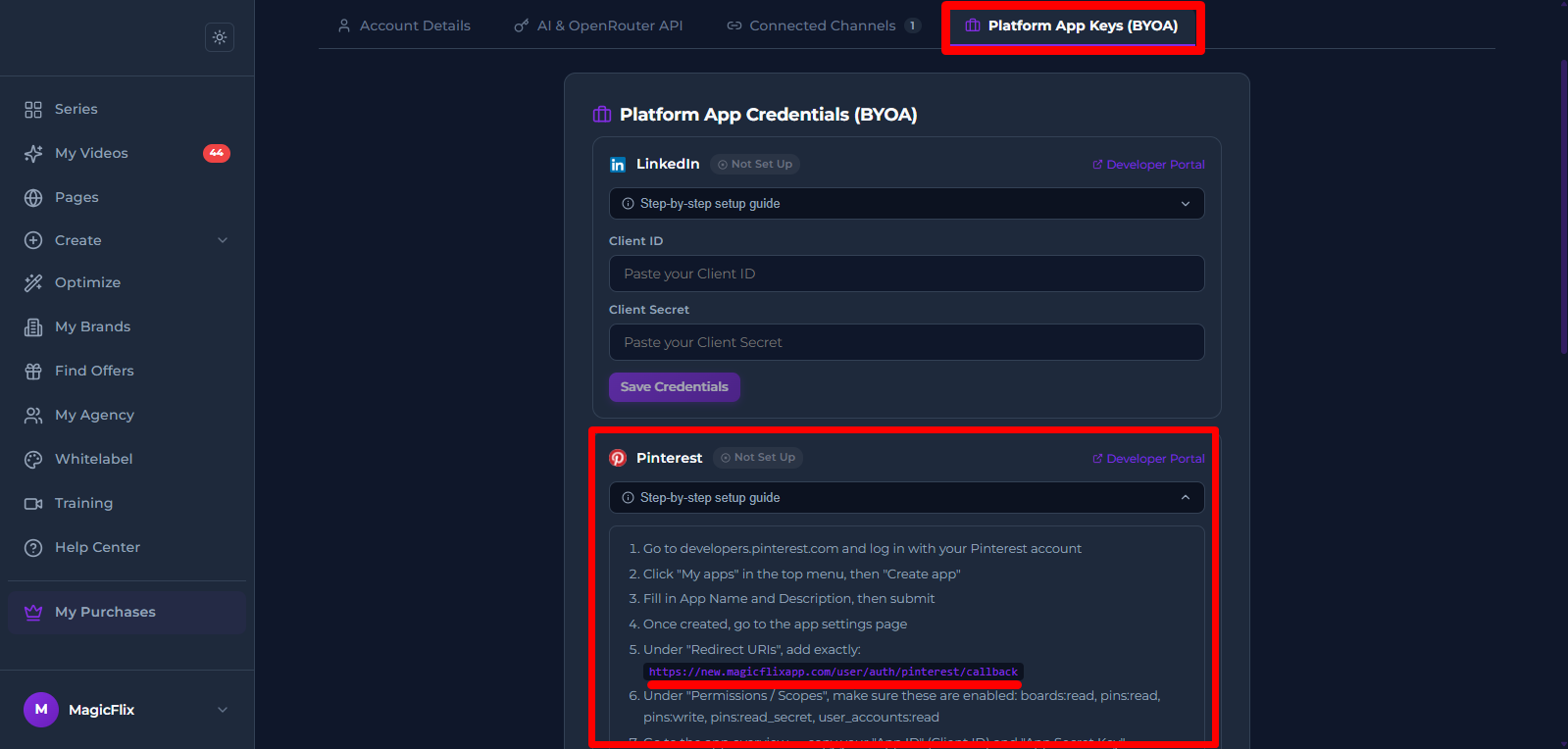This screenshot has height=749, width=1568.
Task: Open the LinkedIn Developer Portal link
Action: [x=1148, y=165]
